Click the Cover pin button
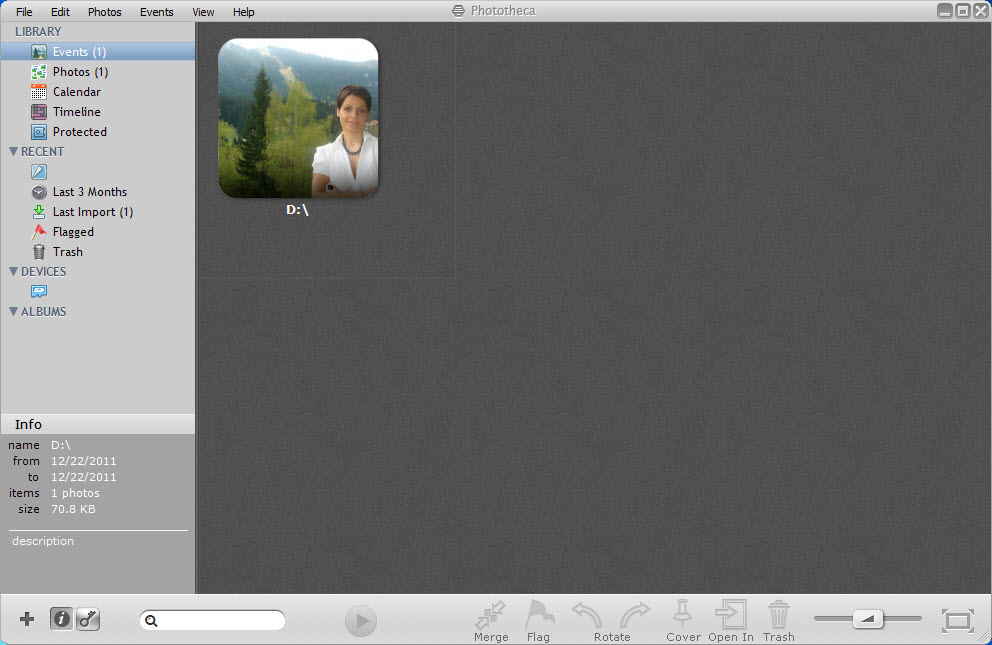 [x=683, y=622]
